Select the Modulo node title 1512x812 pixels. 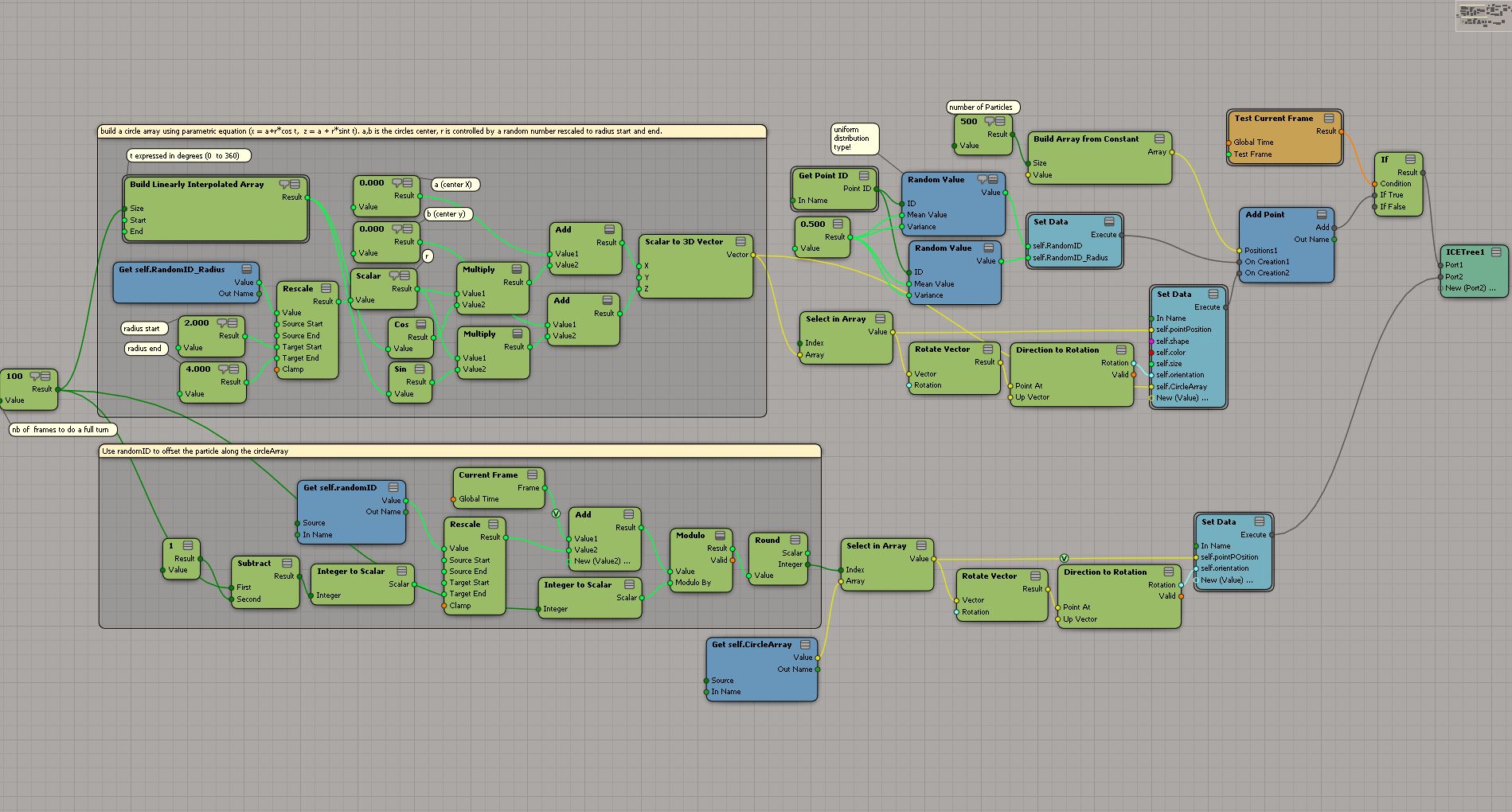(690, 535)
